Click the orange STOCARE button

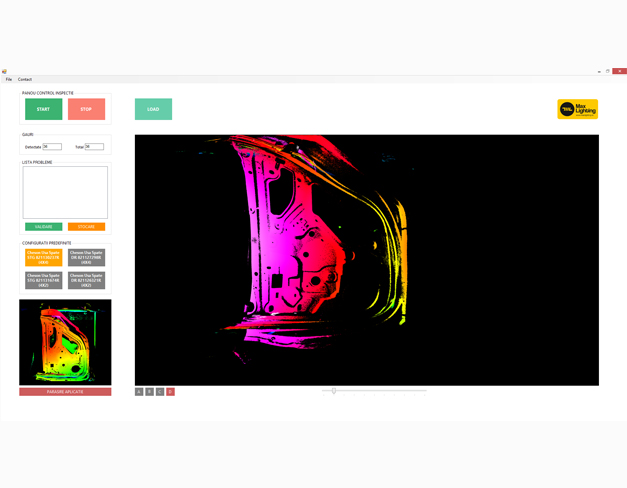point(86,227)
